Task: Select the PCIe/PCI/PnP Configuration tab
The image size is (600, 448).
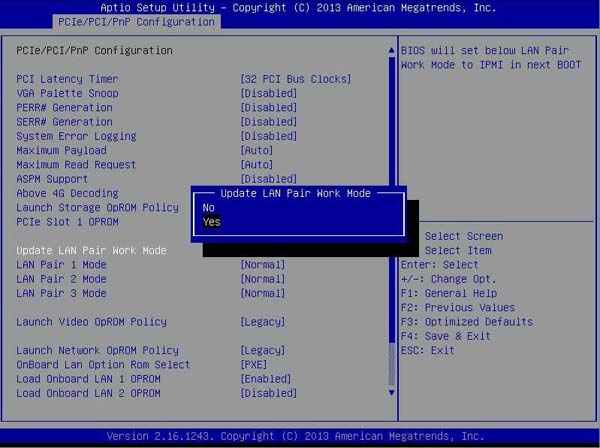Action: 136,22
